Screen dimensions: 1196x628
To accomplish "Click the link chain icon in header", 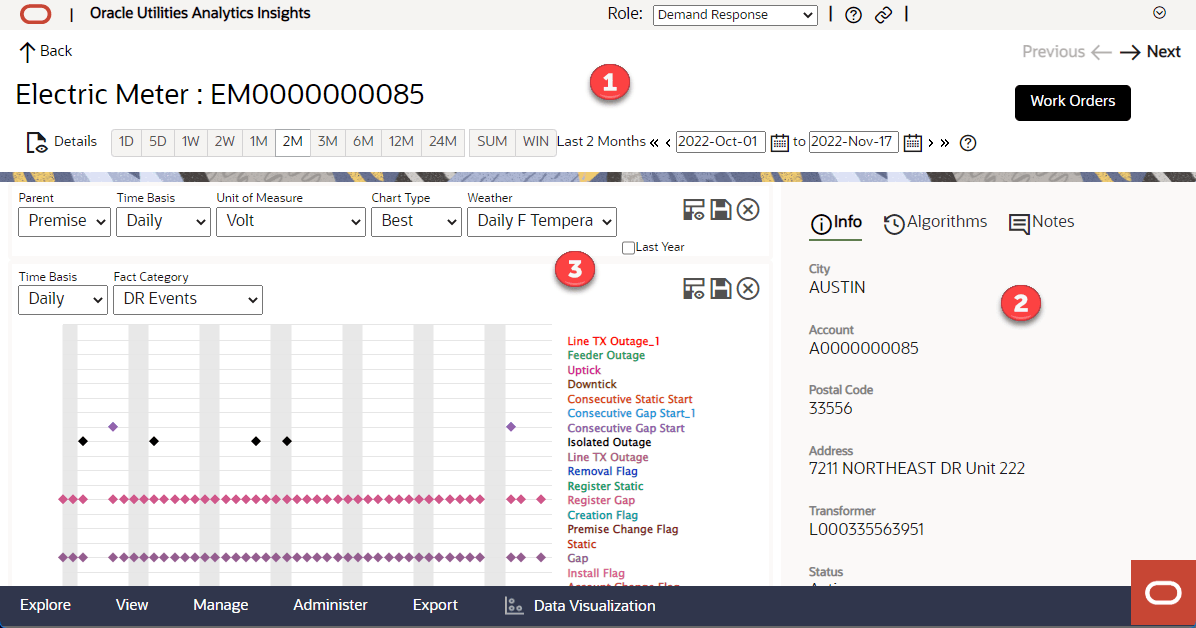I will (x=883, y=14).
